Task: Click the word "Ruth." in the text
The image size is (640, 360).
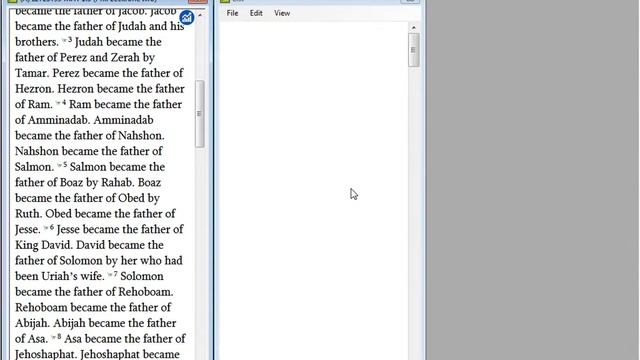Action: [29, 214]
